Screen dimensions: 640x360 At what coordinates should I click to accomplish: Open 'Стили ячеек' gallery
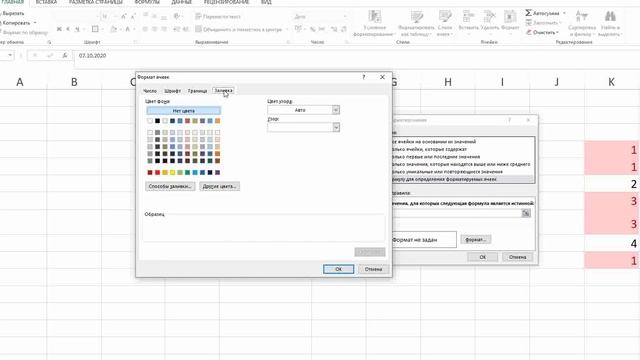445,23
